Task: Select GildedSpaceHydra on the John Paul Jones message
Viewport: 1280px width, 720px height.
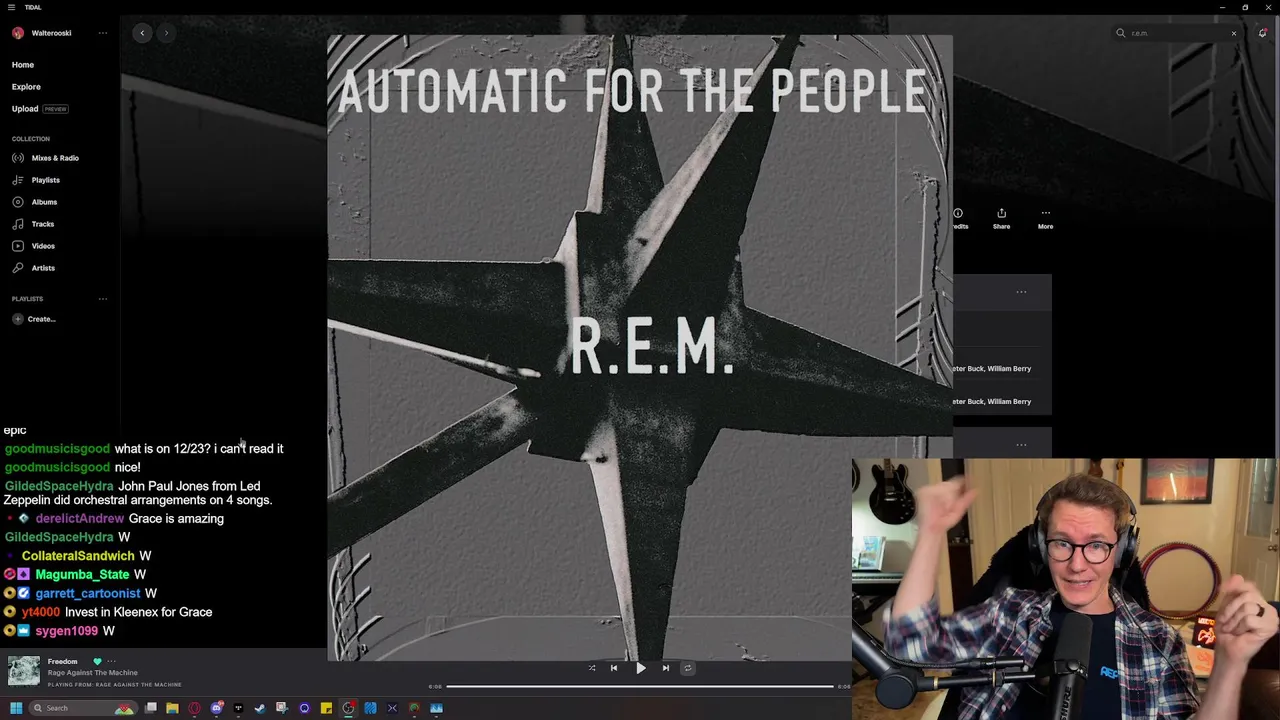Action: (59, 486)
